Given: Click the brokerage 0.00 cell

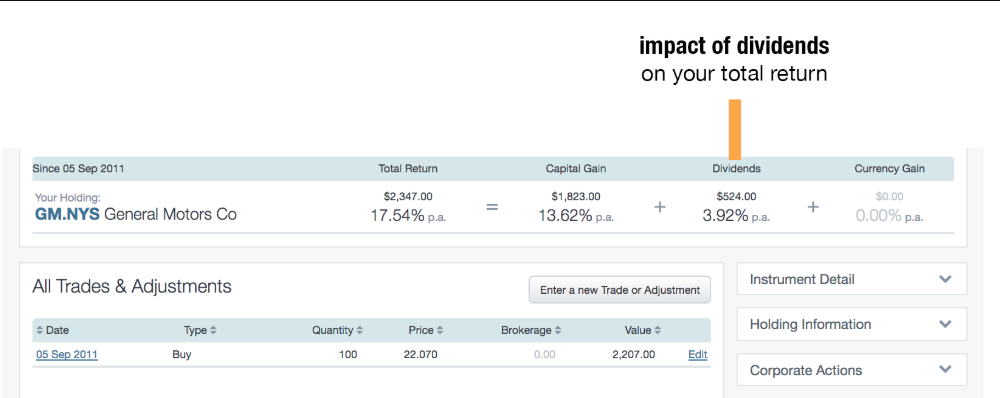Looking at the screenshot, I should click(544, 355).
